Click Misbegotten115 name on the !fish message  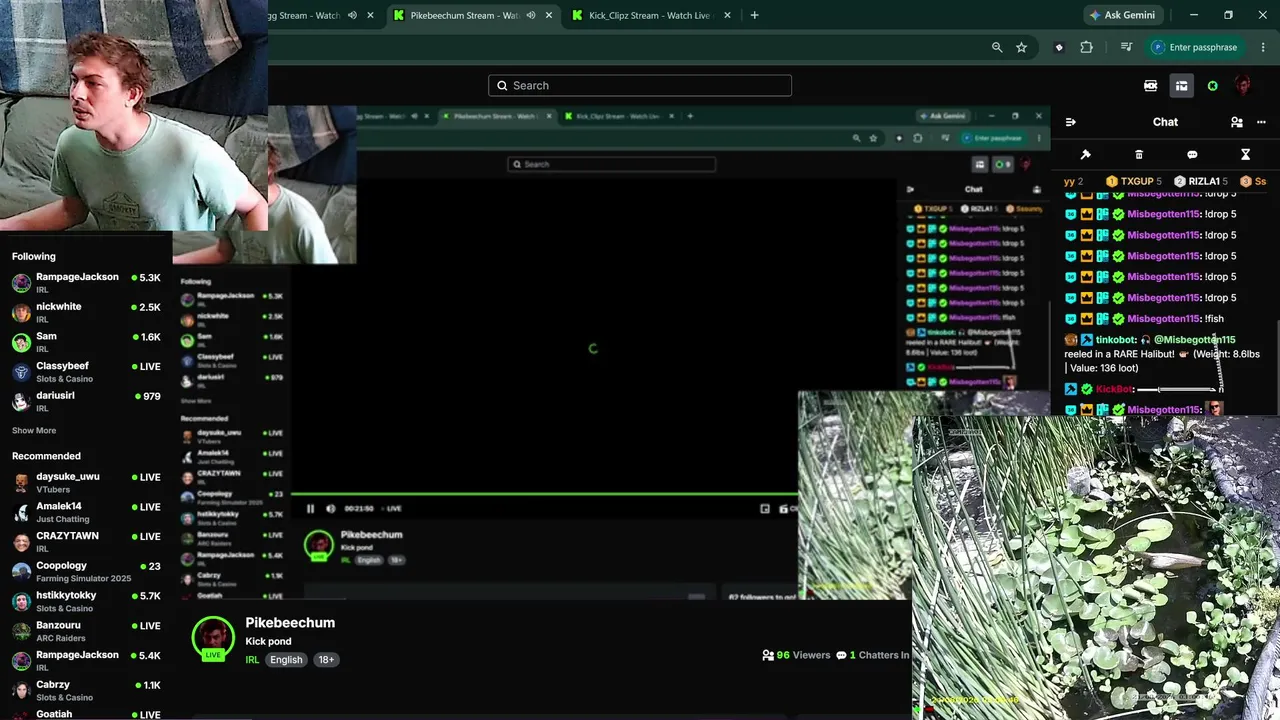pos(1164,319)
